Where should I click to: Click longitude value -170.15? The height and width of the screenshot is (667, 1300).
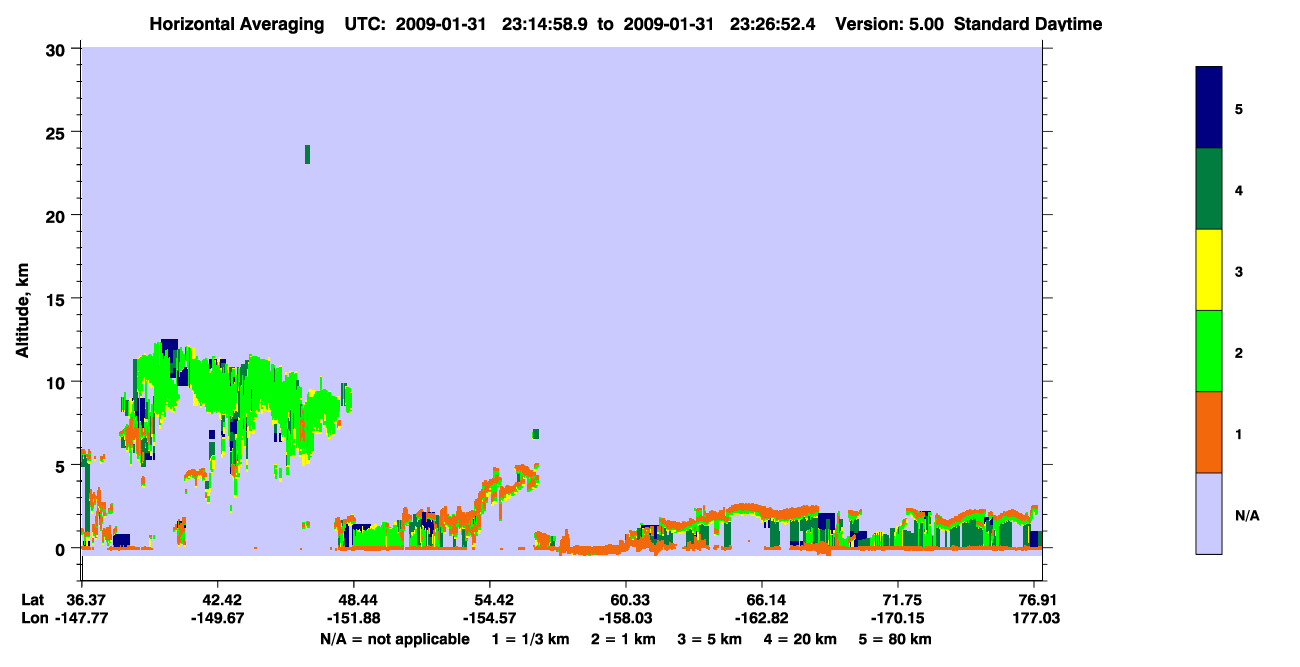tap(898, 618)
